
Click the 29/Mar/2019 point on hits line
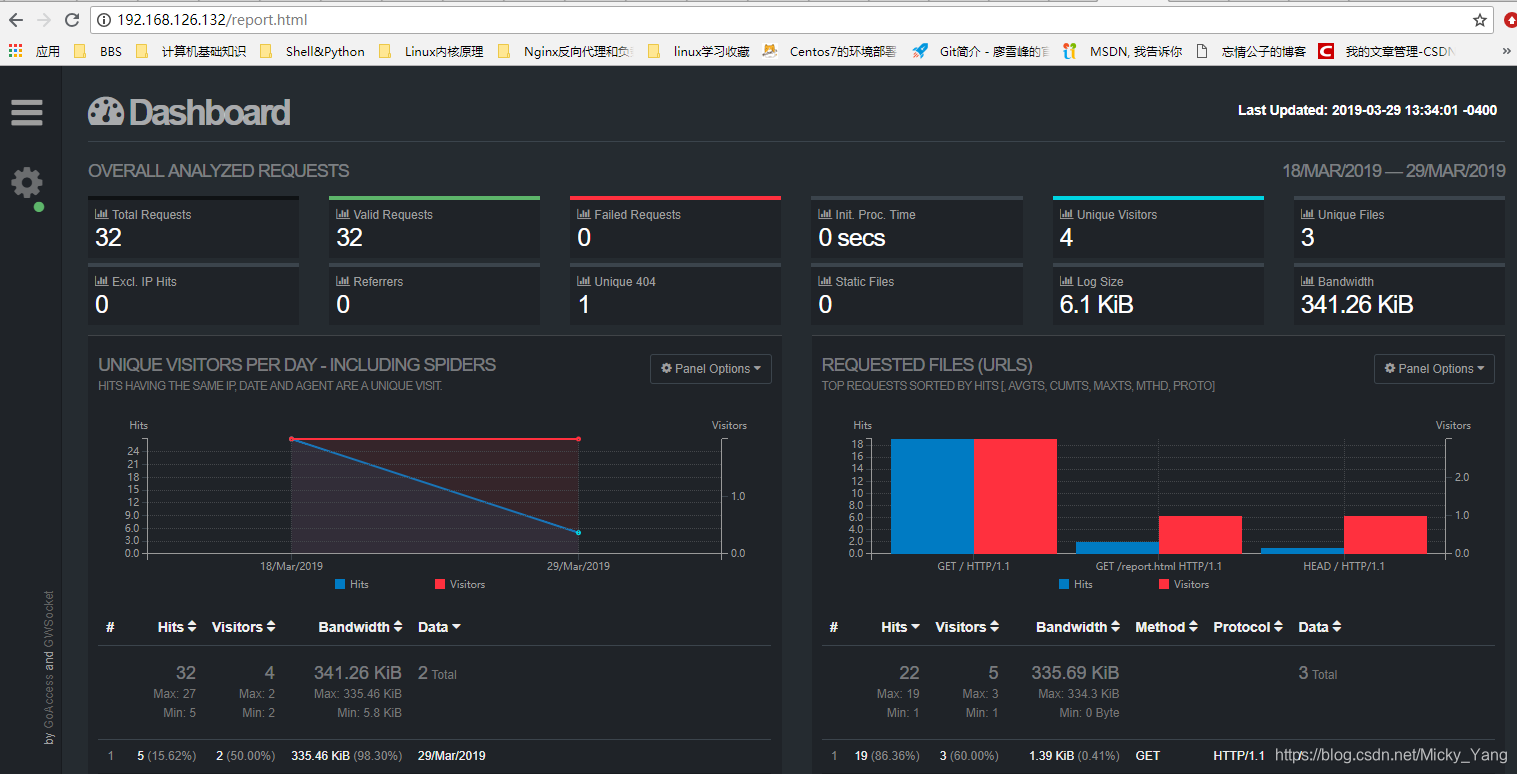[578, 532]
